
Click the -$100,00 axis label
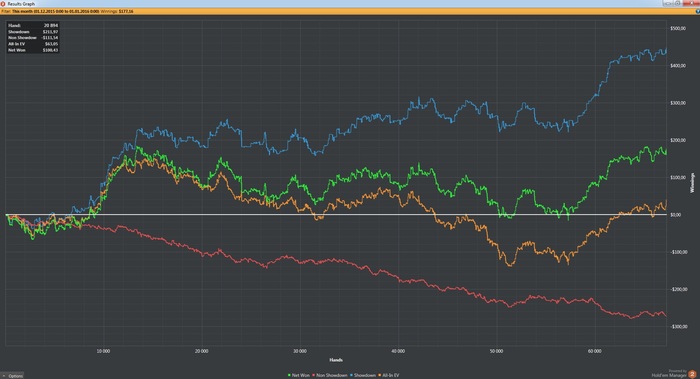coord(679,252)
